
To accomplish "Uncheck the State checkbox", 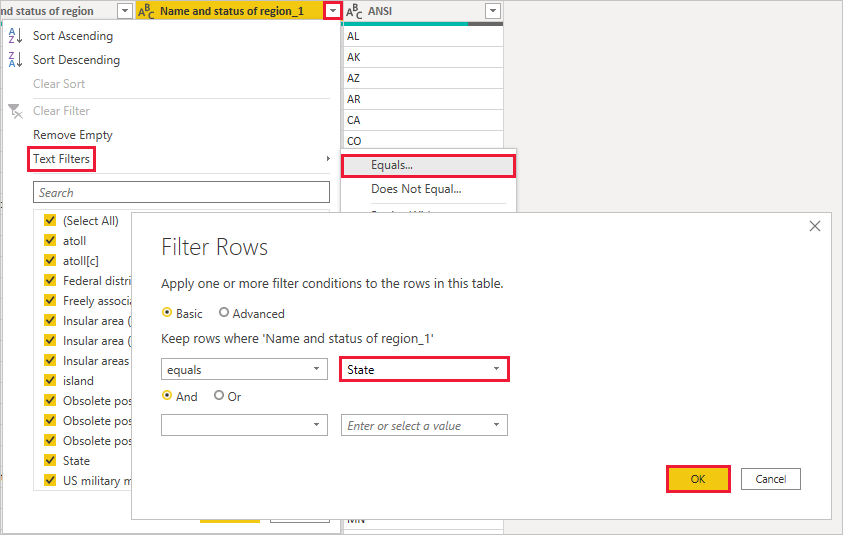I will coord(50,461).
